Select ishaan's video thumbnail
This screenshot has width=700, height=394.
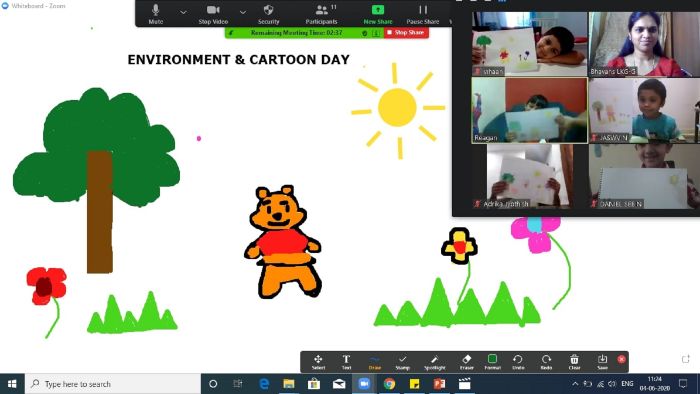click(530, 44)
